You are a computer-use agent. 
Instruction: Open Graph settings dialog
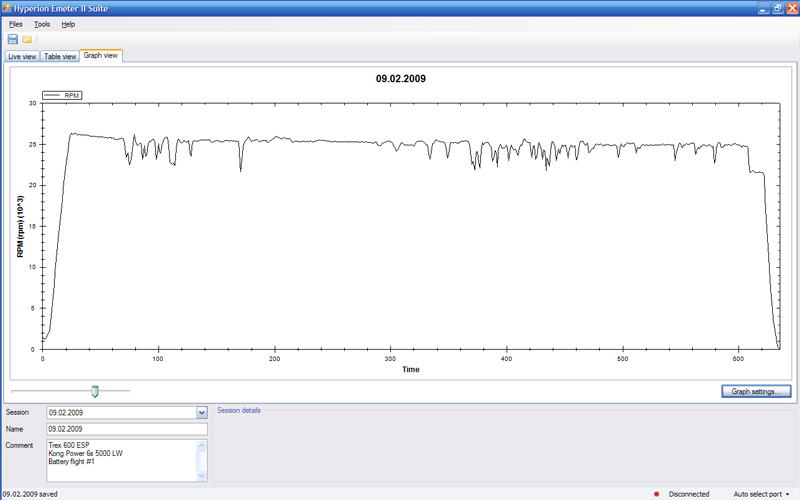pyautogui.click(x=756, y=392)
